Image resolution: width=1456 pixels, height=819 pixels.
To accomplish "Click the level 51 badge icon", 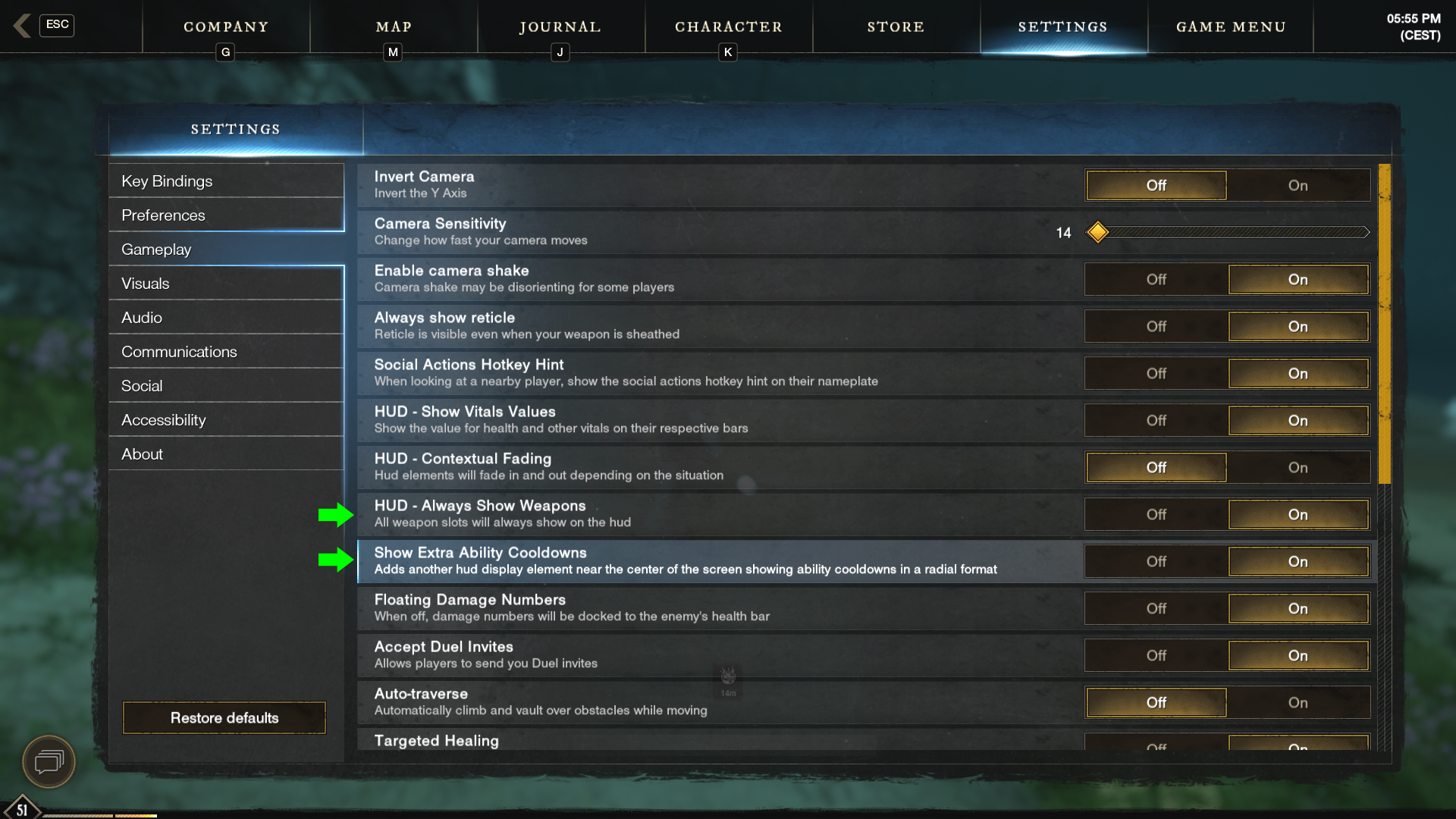I will coord(22,808).
